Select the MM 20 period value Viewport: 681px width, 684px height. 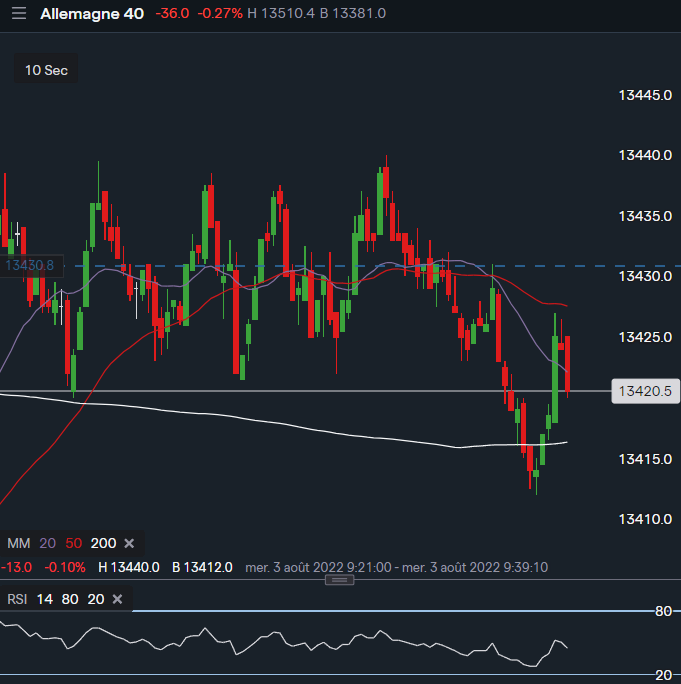[x=48, y=543]
